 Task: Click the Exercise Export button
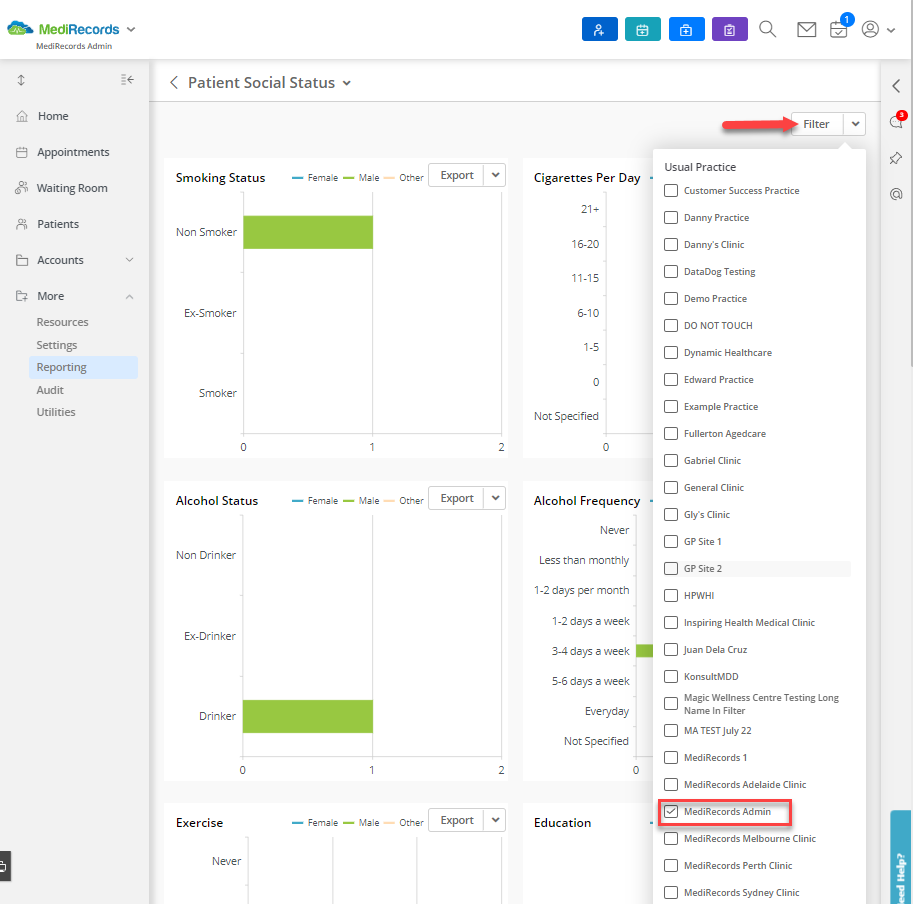(x=456, y=820)
